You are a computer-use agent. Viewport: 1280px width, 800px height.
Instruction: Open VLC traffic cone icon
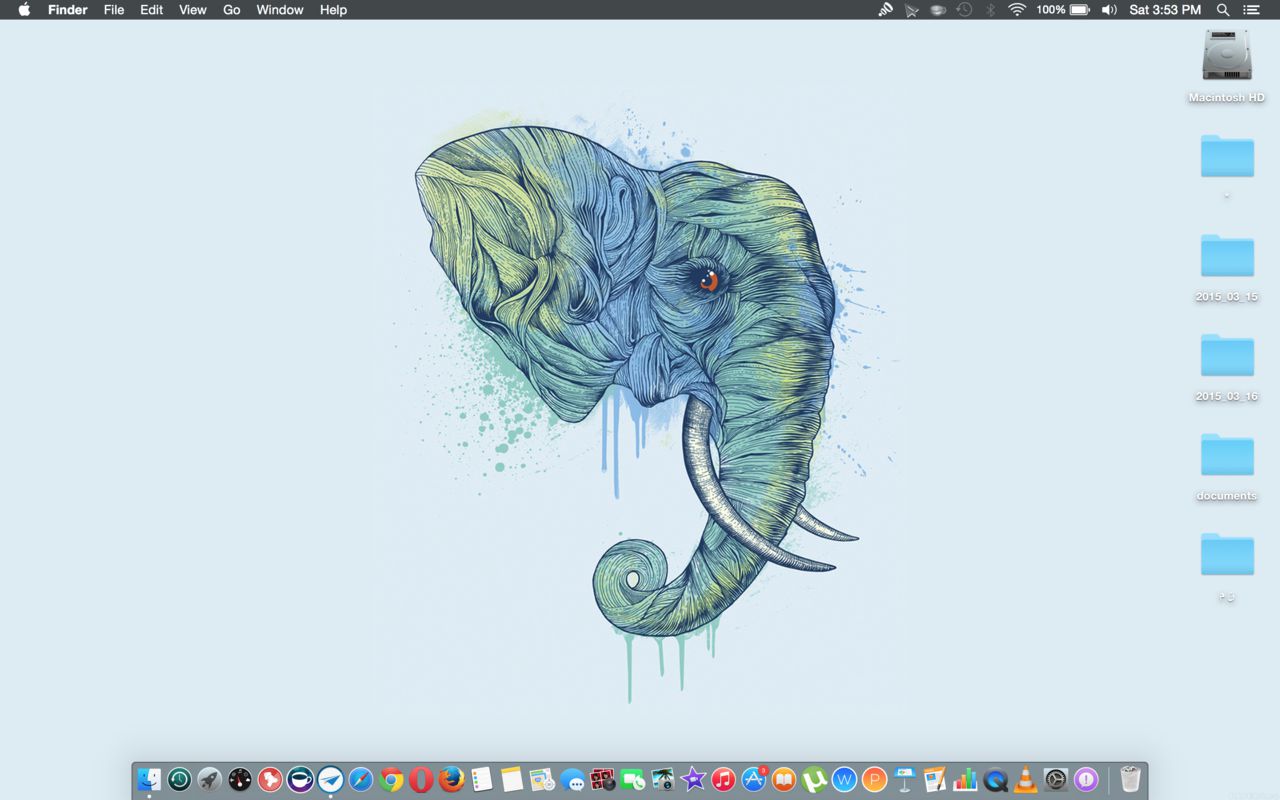pyautogui.click(x=1026, y=779)
